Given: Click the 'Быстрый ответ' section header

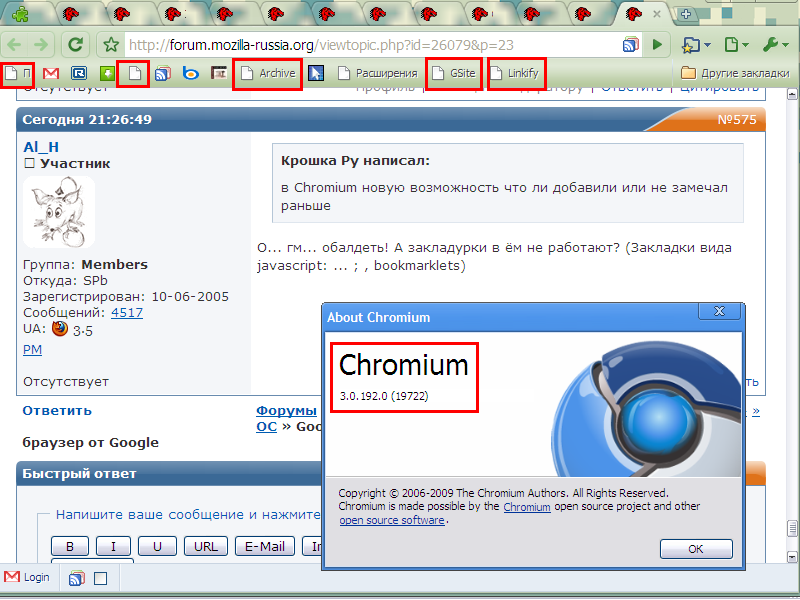Looking at the screenshot, I should (x=79, y=473).
